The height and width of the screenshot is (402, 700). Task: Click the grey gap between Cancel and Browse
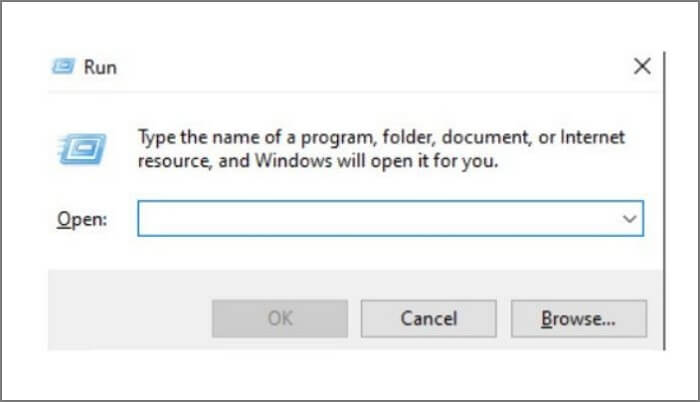505,319
